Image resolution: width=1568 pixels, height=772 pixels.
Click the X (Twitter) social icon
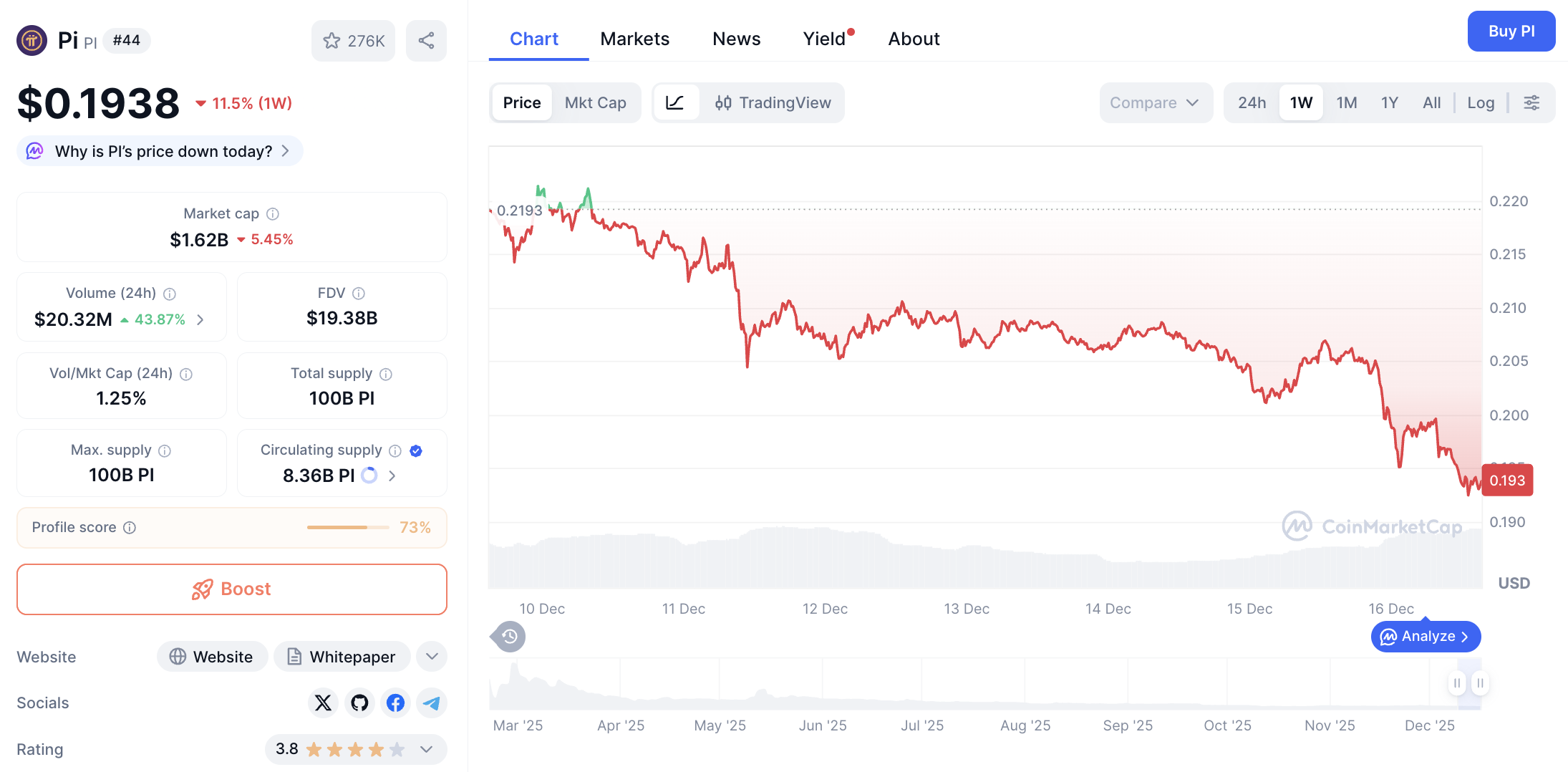(323, 703)
